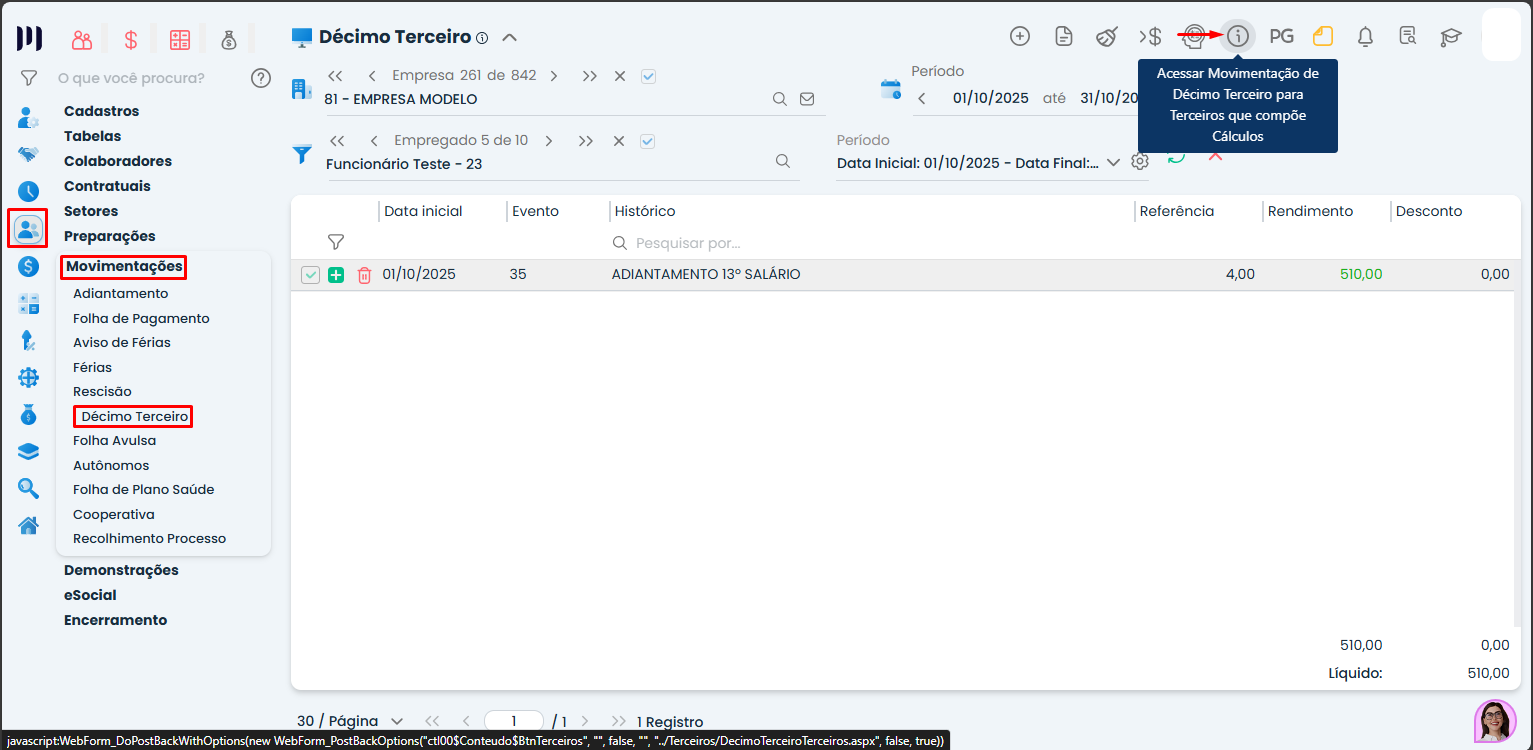
Task: Open Férias under Movimentações
Action: click(92, 367)
